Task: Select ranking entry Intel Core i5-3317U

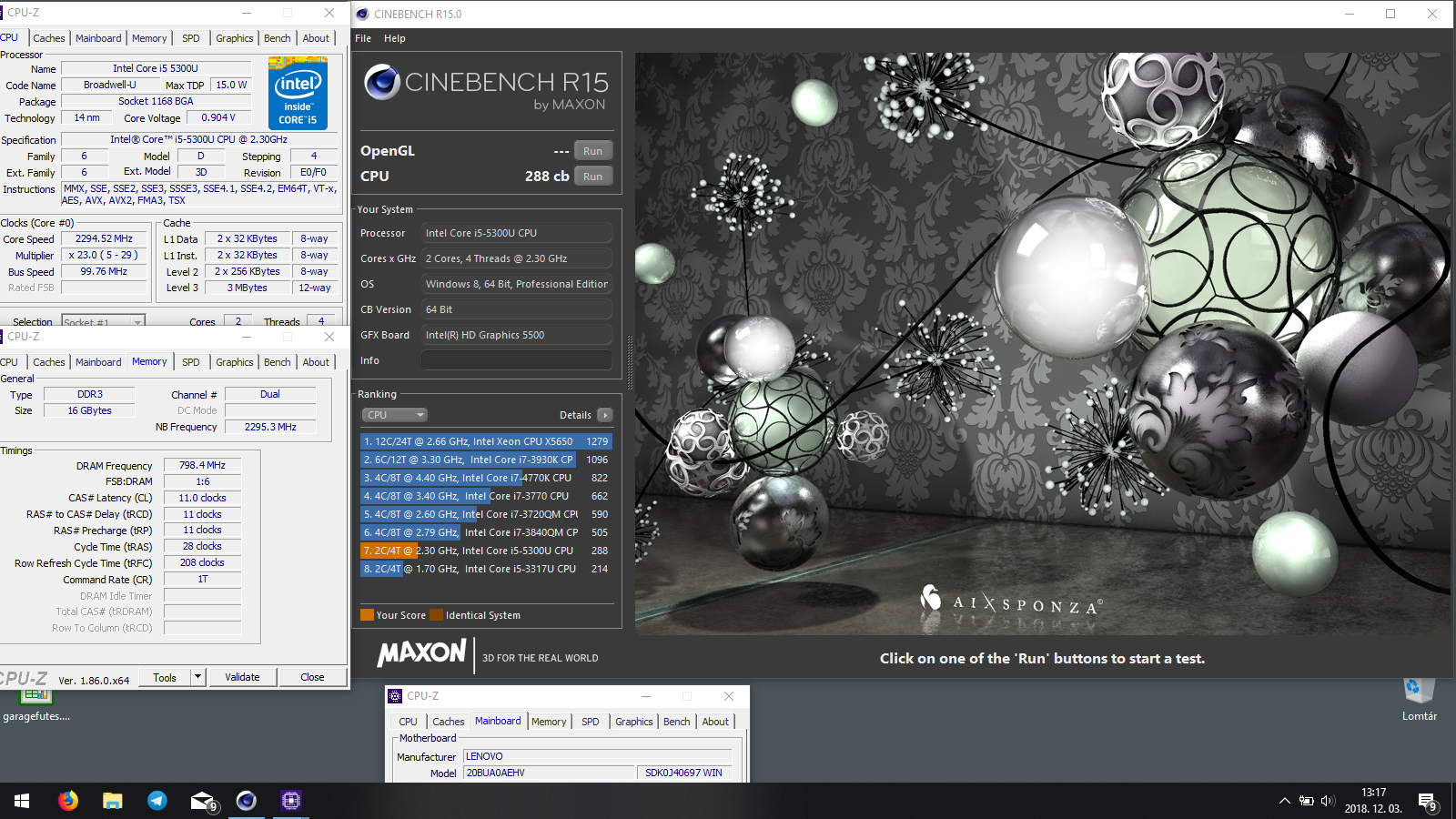Action: (x=486, y=569)
